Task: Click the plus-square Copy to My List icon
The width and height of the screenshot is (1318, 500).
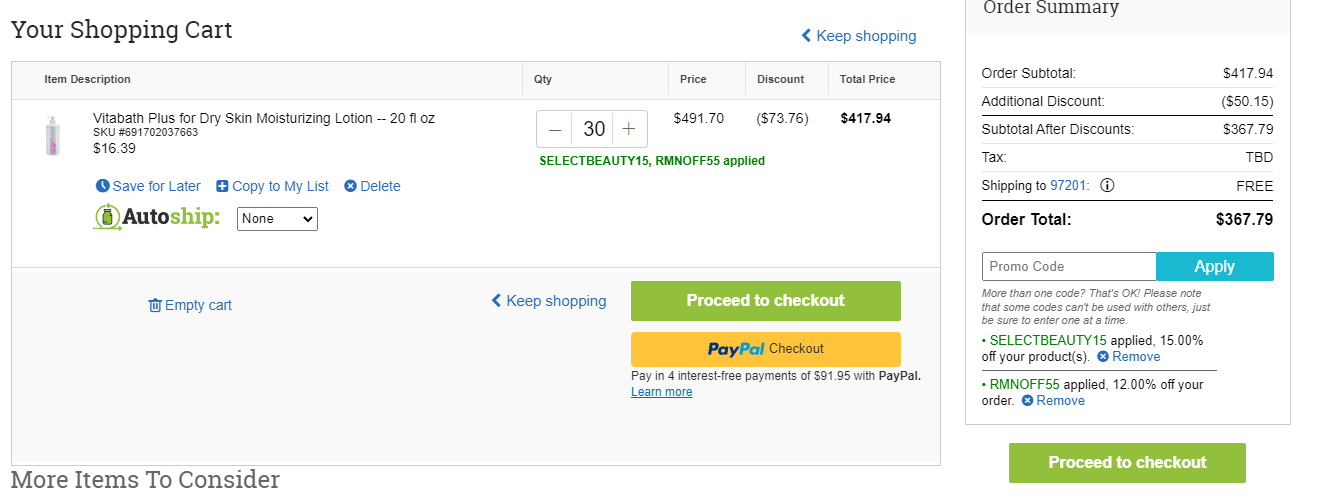Action: coord(222,186)
